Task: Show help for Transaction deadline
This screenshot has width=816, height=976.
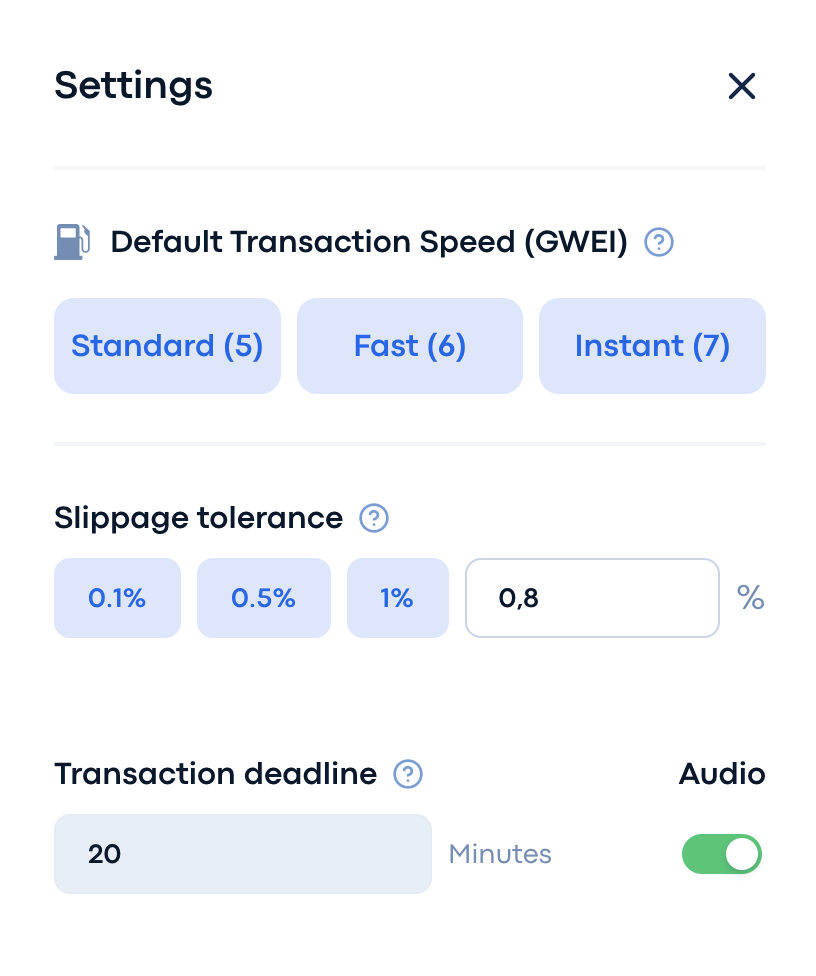Action: click(x=408, y=774)
